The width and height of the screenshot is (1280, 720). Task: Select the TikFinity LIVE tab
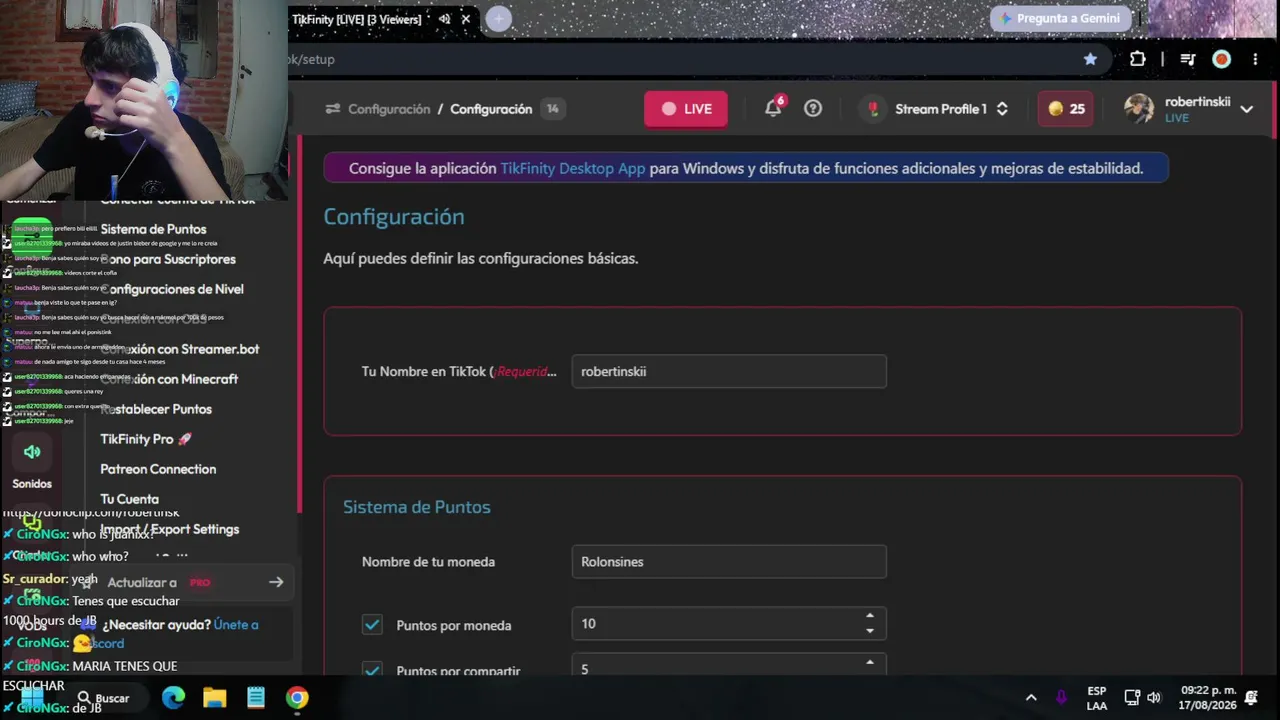(357, 19)
